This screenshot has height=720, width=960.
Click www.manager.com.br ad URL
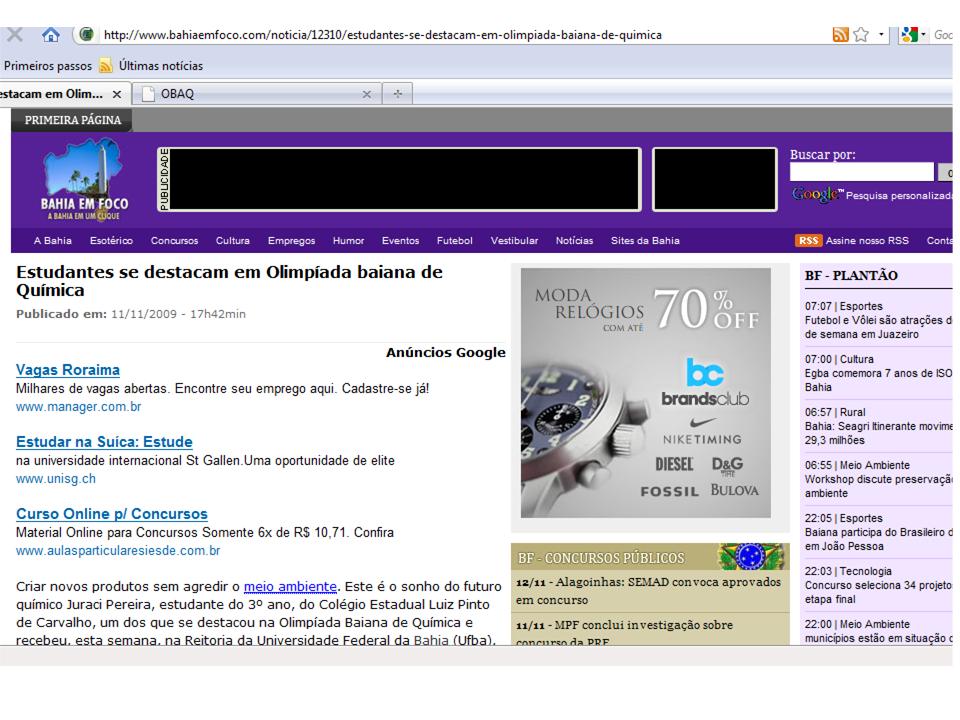point(78,407)
